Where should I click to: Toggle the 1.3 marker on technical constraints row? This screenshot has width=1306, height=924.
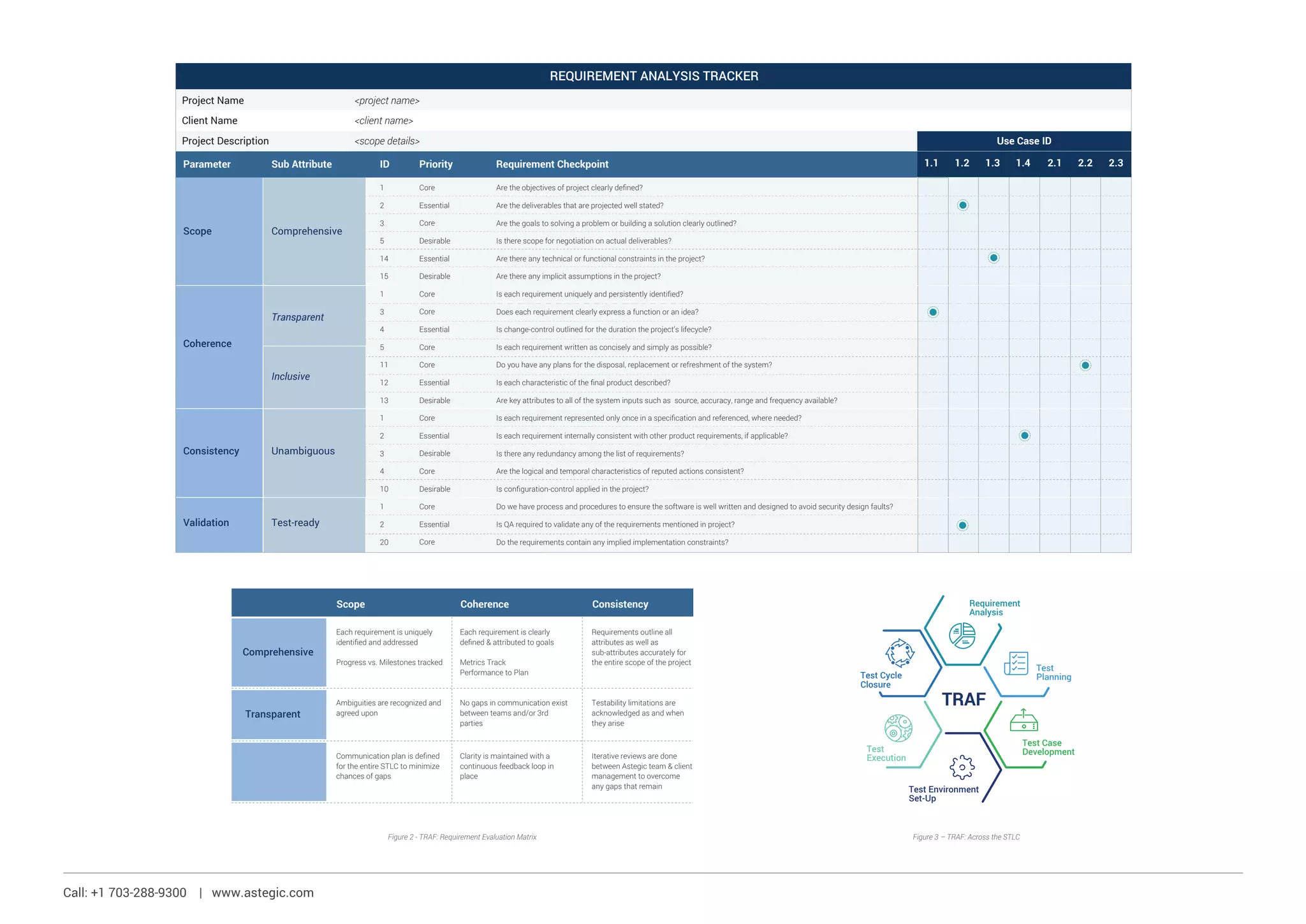point(994,258)
